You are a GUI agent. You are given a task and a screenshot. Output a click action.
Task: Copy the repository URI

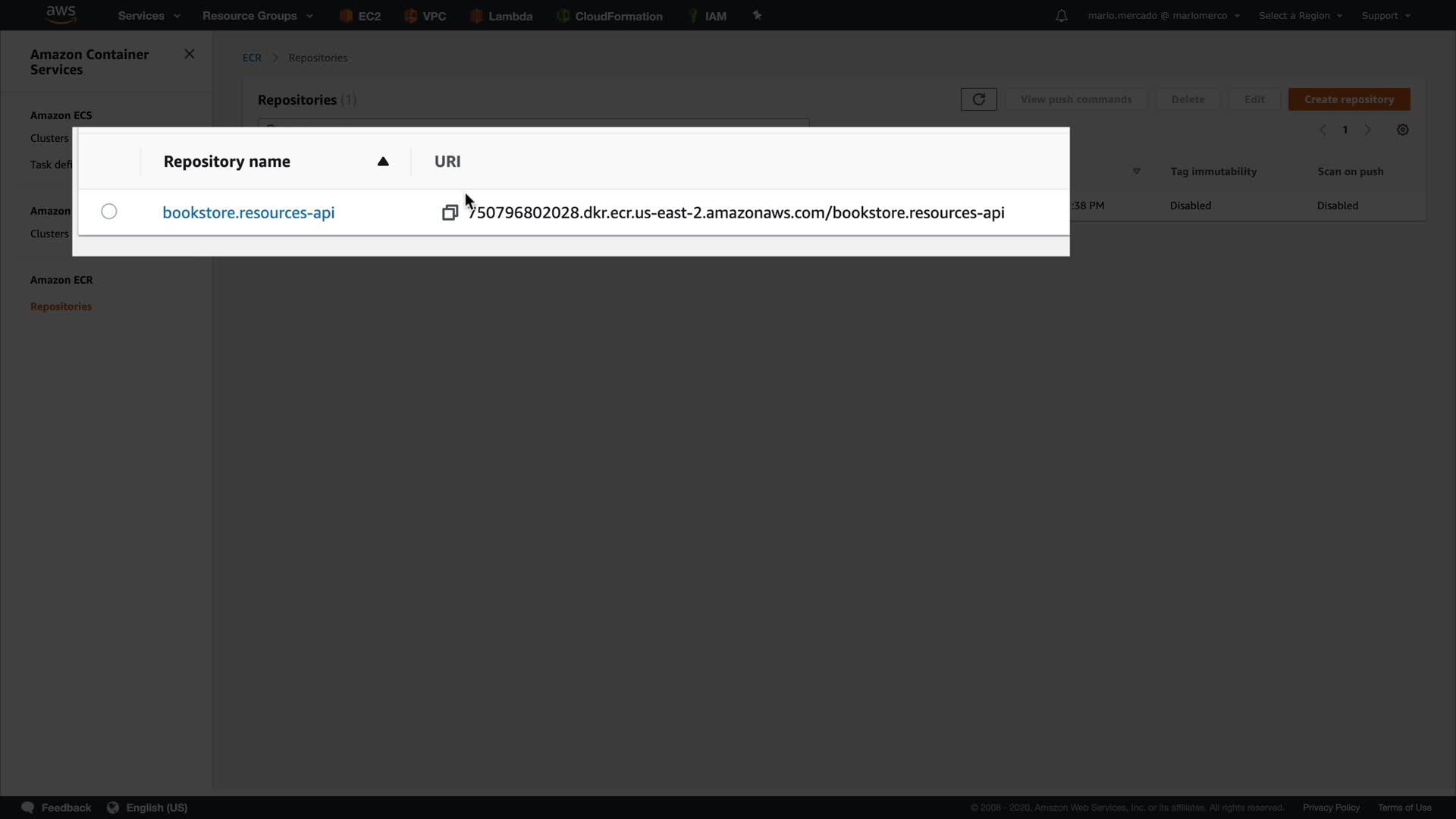pyautogui.click(x=450, y=213)
